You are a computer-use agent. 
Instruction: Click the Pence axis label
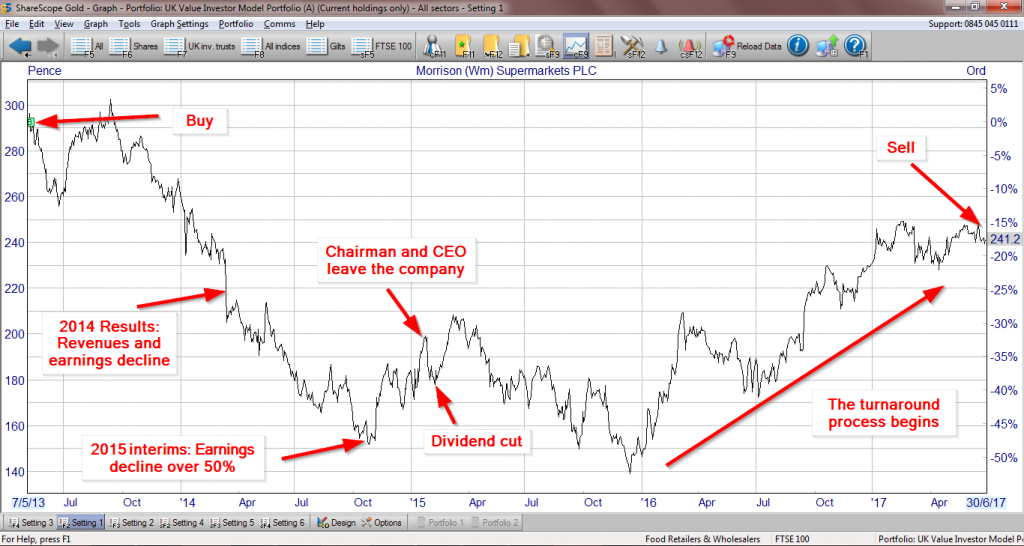[x=44, y=71]
